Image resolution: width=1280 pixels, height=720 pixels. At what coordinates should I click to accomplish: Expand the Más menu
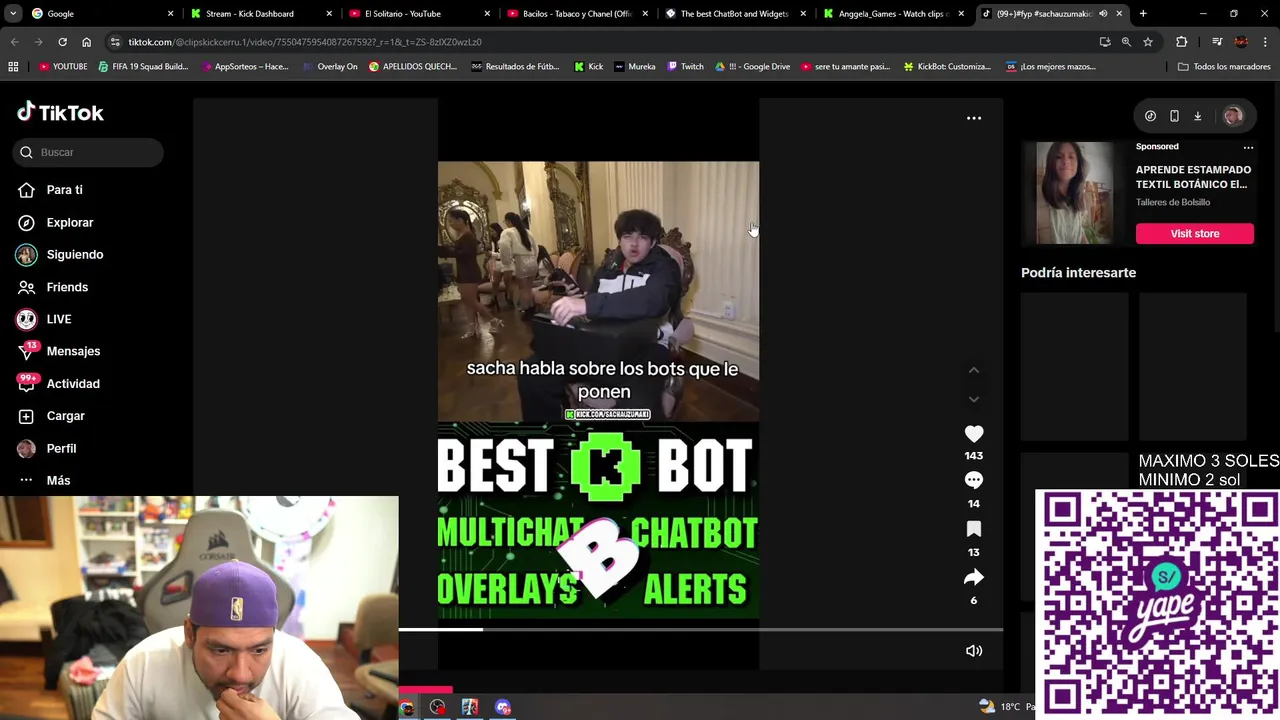[44, 480]
